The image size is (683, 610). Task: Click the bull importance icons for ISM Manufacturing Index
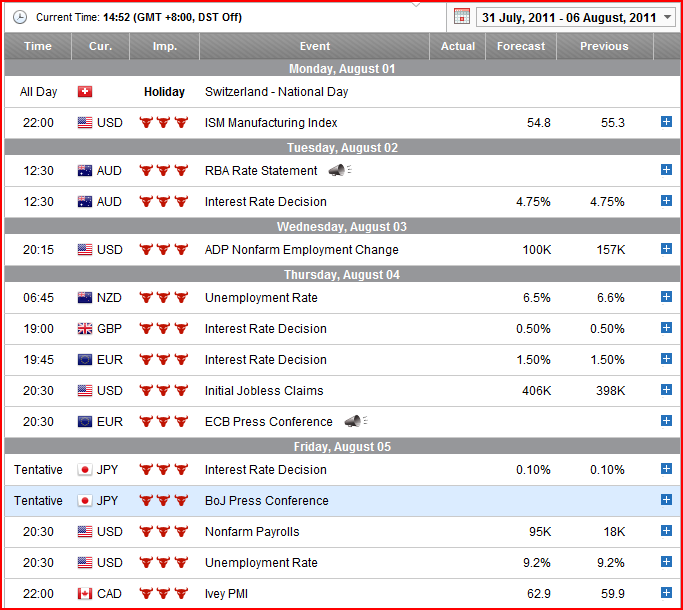[164, 122]
